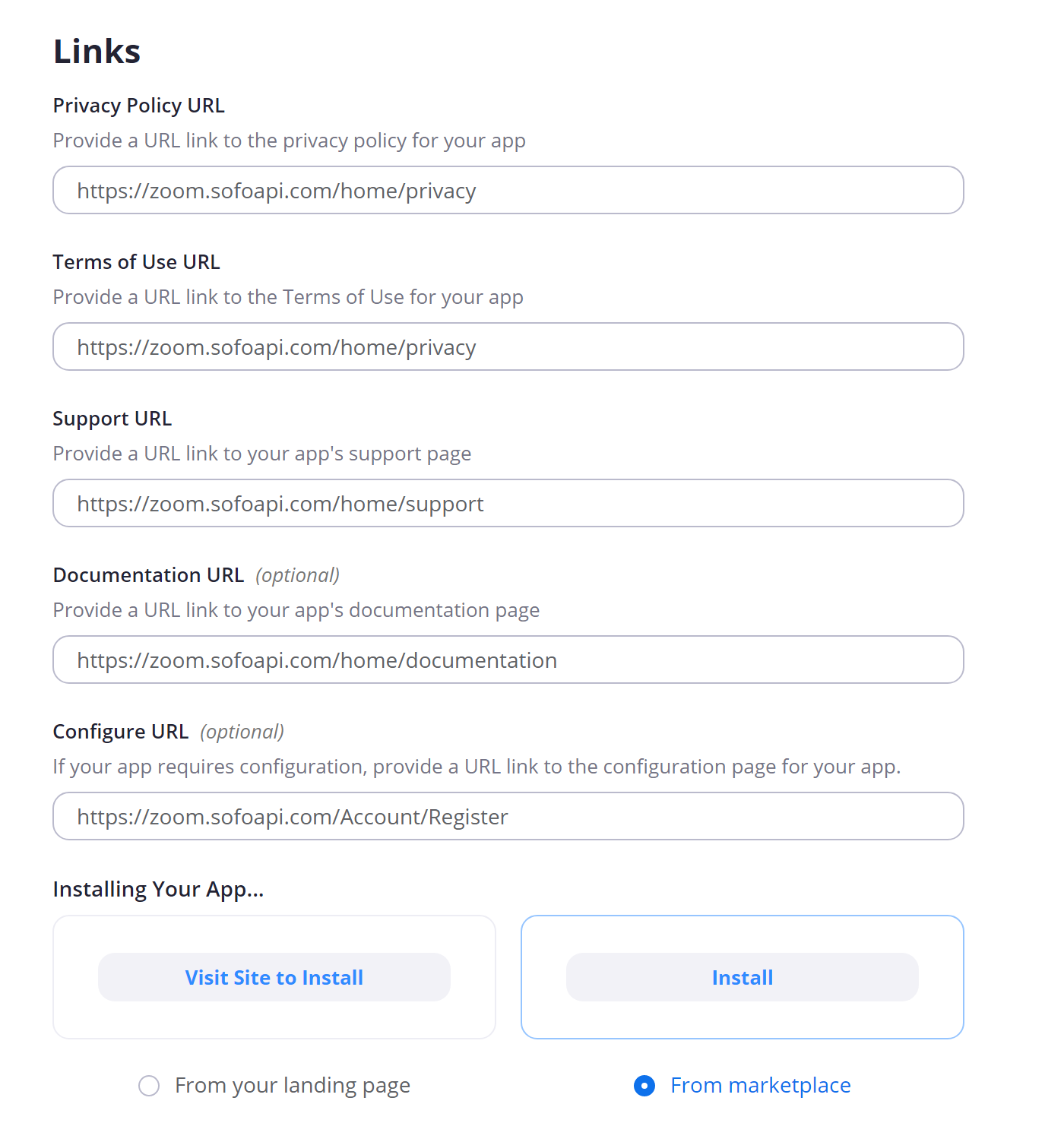The image size is (1064, 1123).
Task: Select the Visit Site to Install card
Action: coord(274,977)
